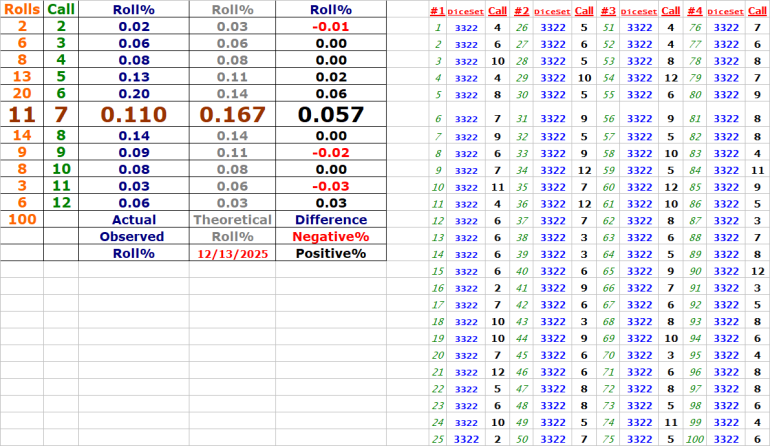Select the red -0.03 difference cell
The image size is (770, 446).
(331, 185)
